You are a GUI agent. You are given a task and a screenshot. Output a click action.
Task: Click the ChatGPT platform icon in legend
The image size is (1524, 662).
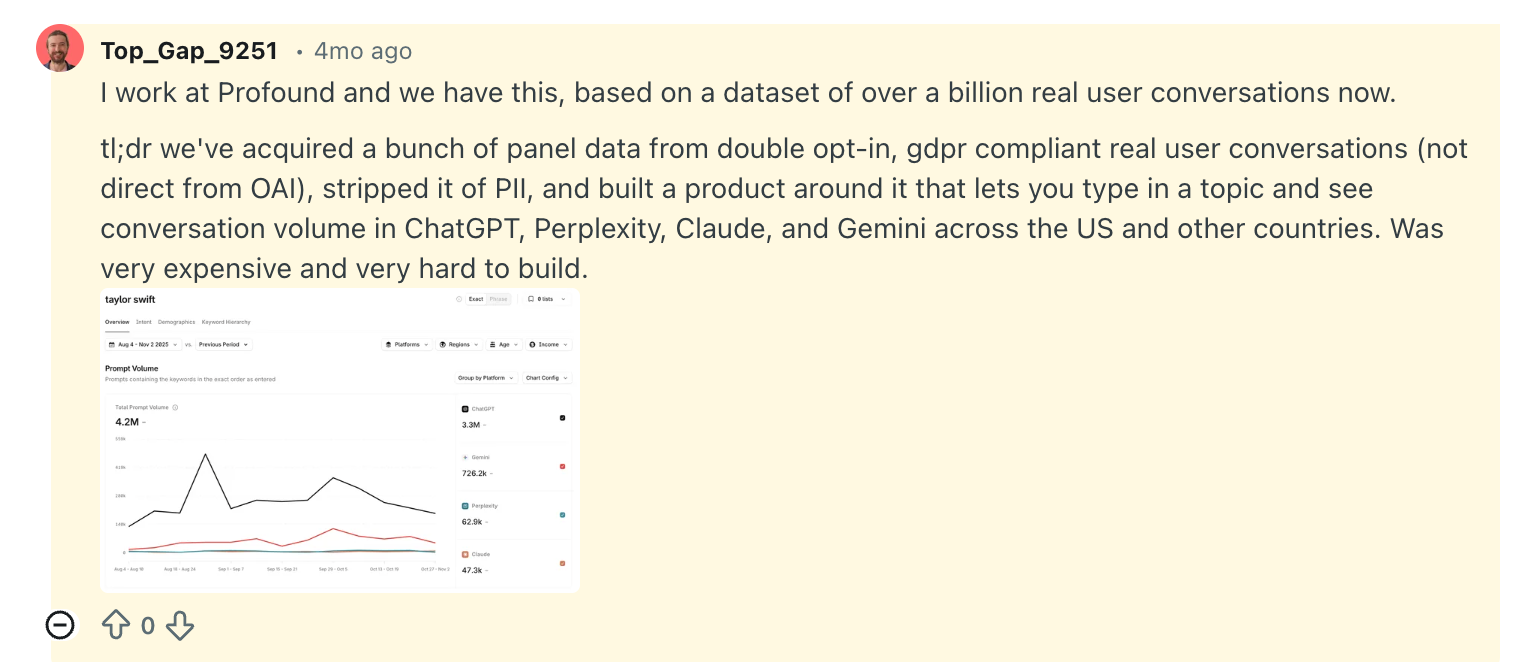(465, 409)
